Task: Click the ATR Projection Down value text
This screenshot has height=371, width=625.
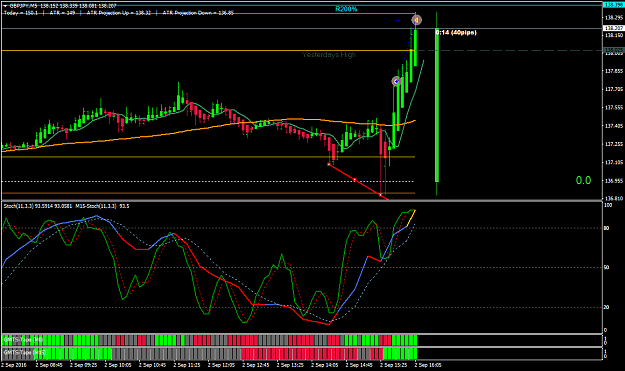Action: point(198,13)
